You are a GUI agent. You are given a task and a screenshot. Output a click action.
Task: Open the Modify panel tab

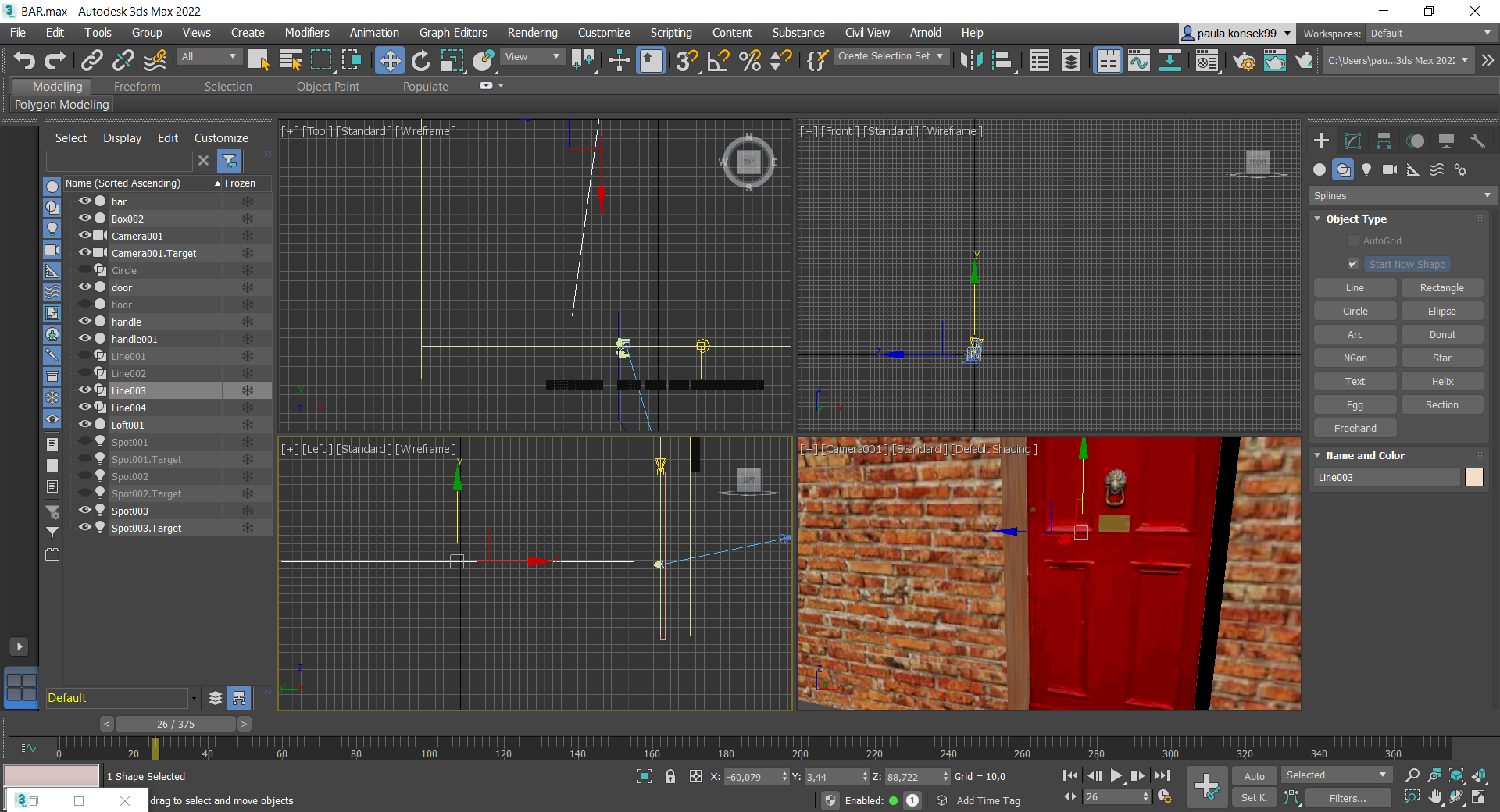pos(1352,141)
